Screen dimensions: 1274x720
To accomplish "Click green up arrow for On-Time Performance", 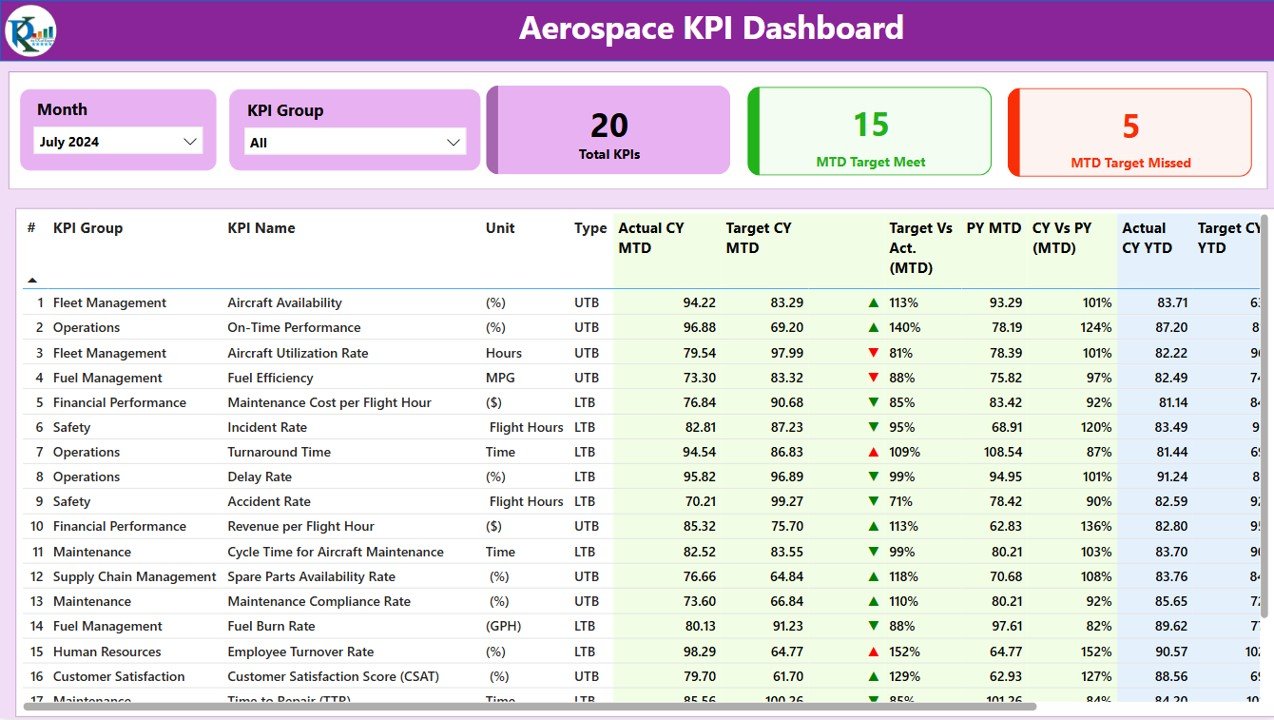I will click(873, 327).
